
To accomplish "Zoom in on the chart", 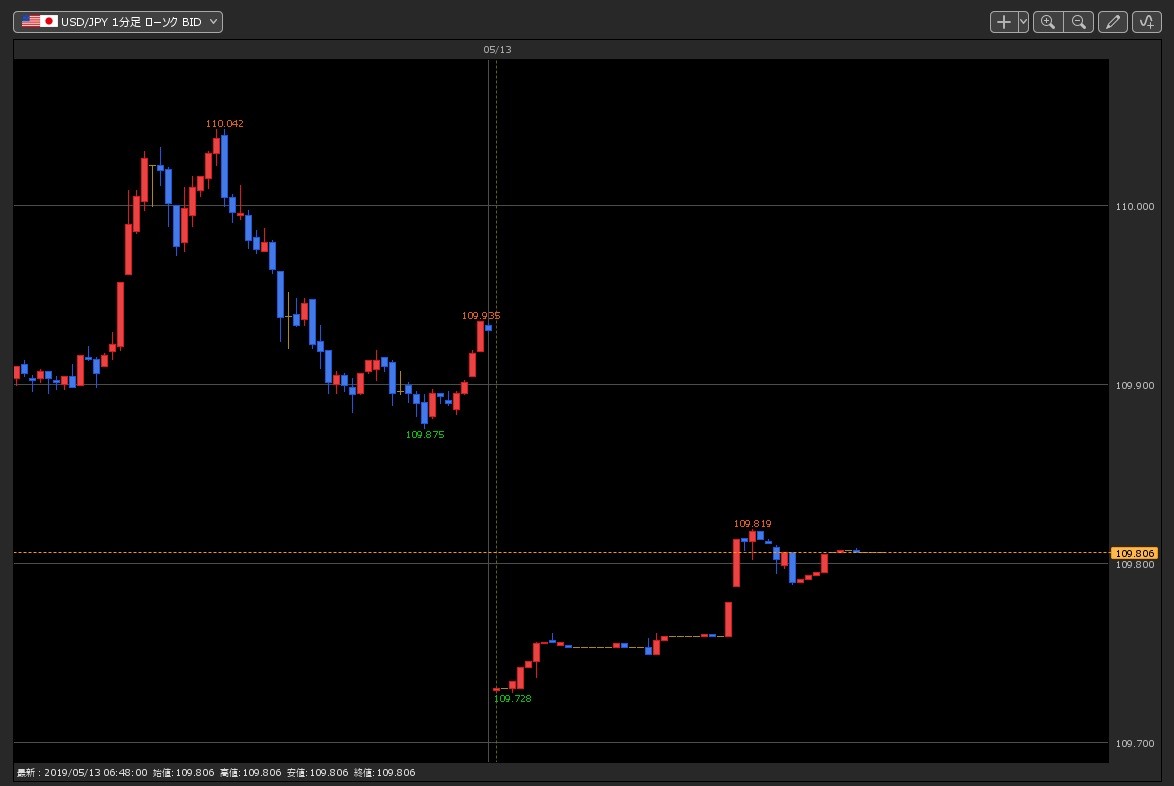I will [x=1048, y=22].
